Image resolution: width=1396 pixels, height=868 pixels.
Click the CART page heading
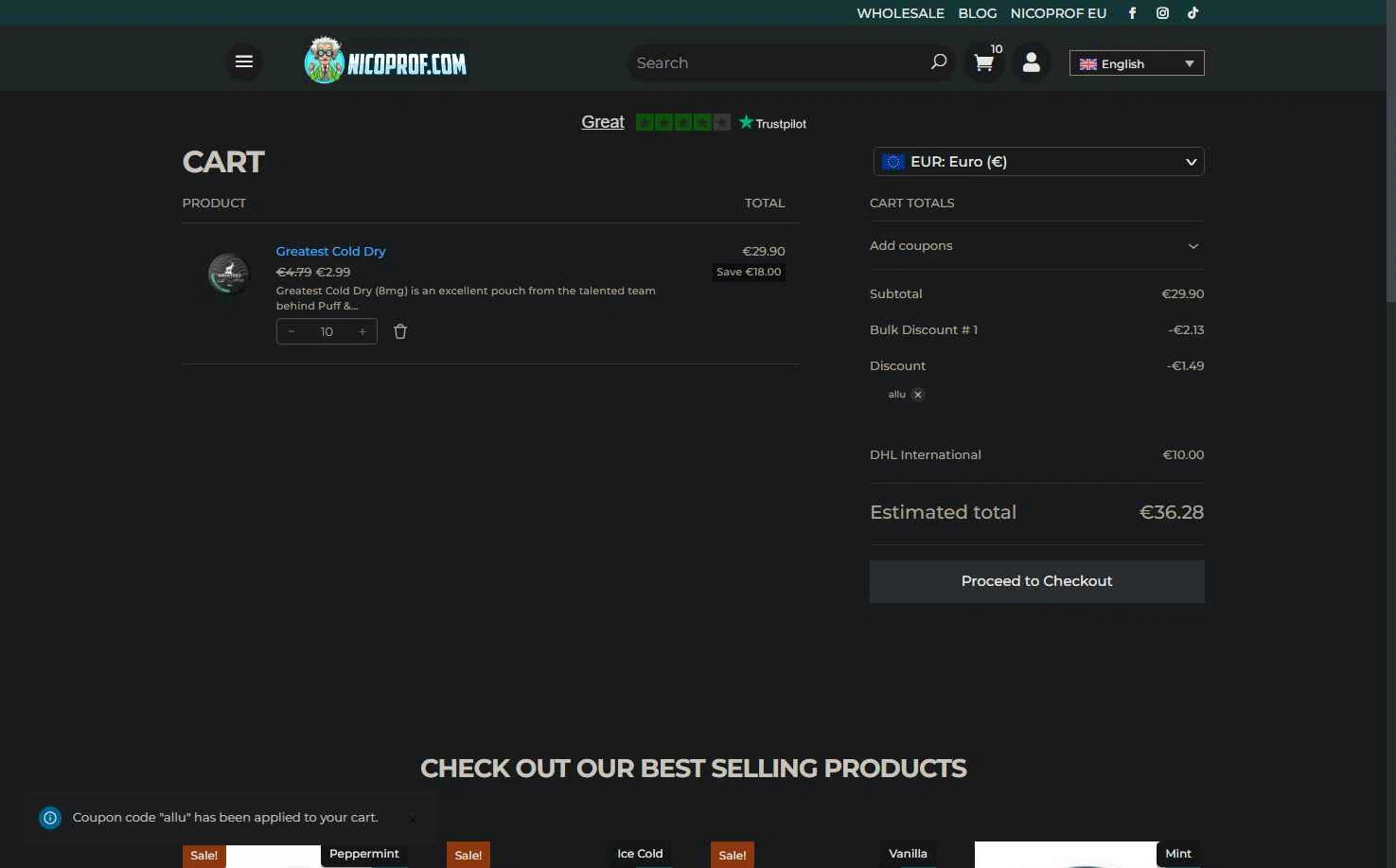[223, 162]
